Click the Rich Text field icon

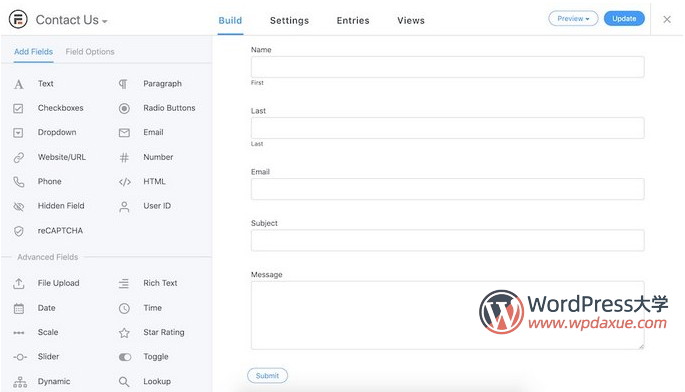pos(124,284)
